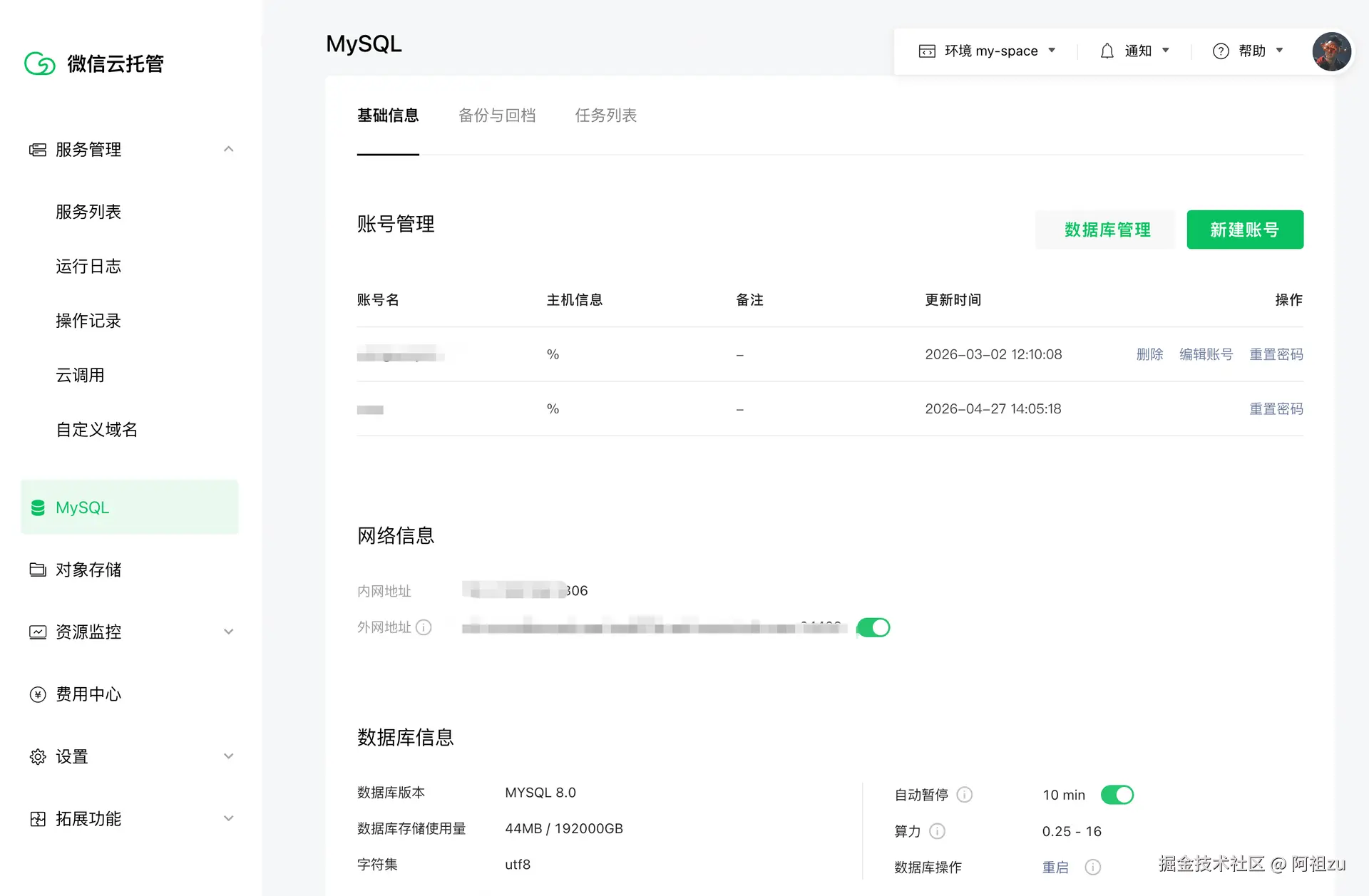This screenshot has height=896, width=1369.
Task: Open the 通知 notification bell
Action: (x=1107, y=51)
